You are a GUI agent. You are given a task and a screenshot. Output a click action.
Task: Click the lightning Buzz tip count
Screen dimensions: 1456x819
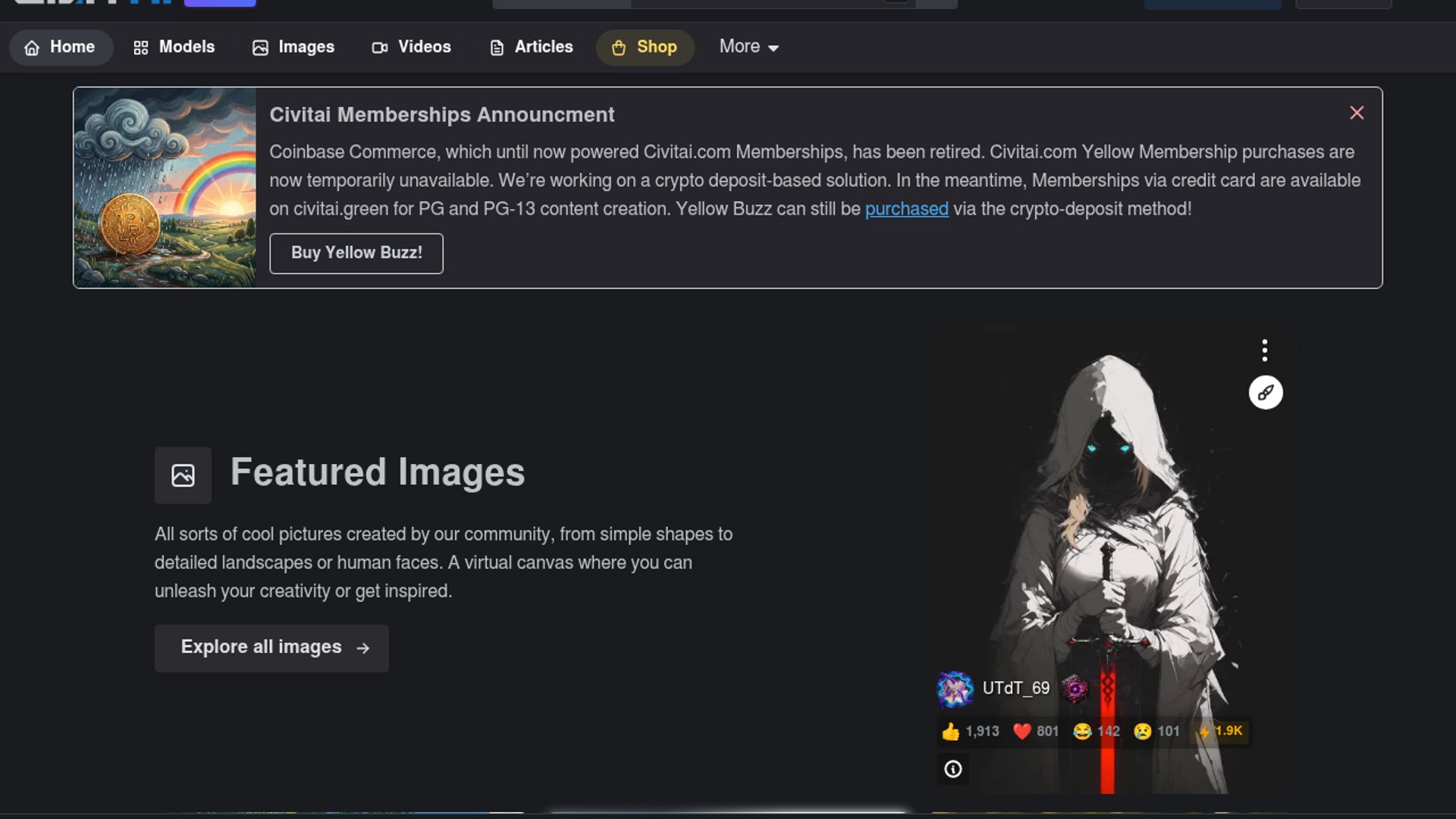click(x=1220, y=731)
